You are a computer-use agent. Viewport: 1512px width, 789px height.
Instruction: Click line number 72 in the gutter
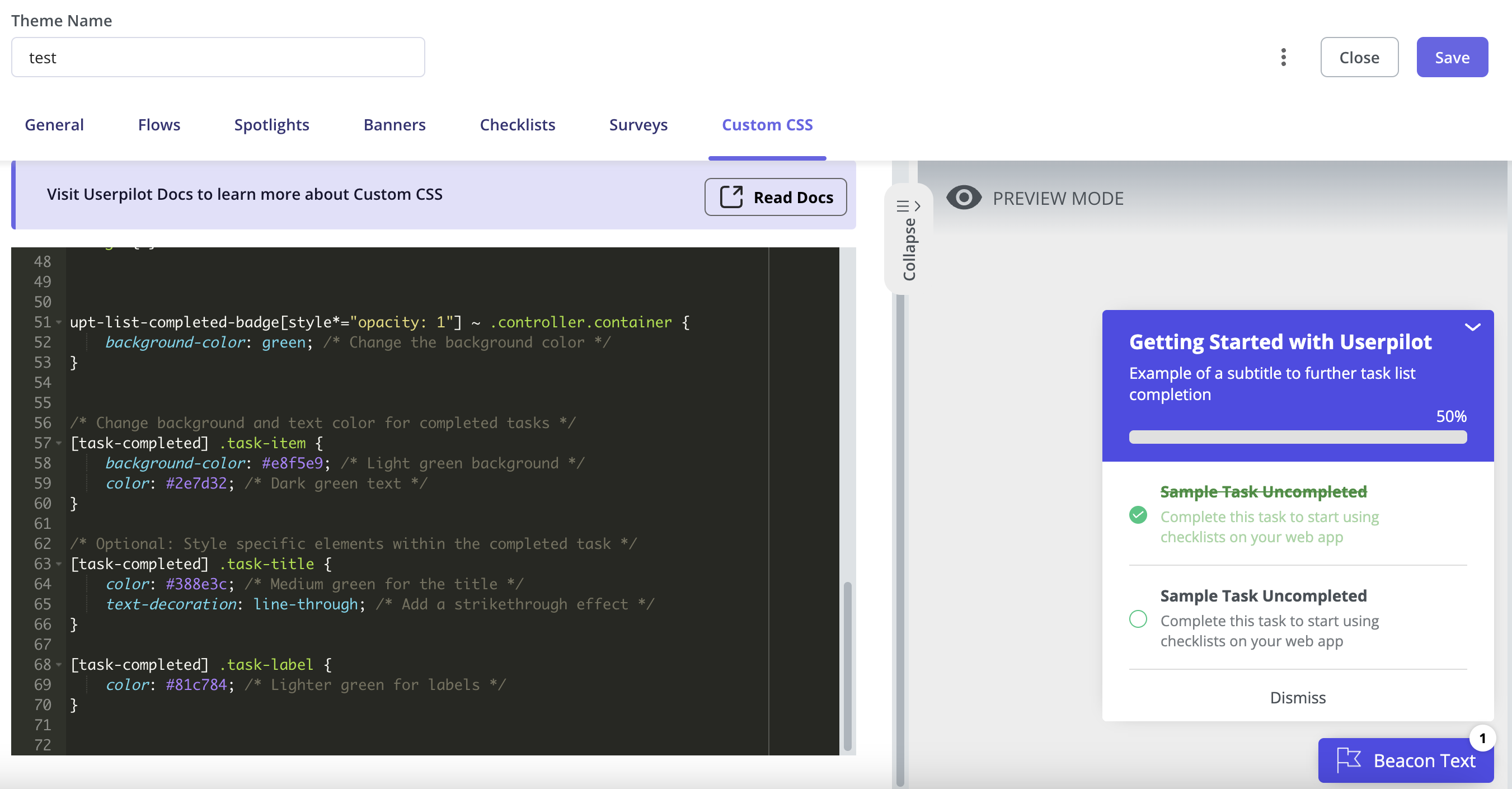(43, 745)
